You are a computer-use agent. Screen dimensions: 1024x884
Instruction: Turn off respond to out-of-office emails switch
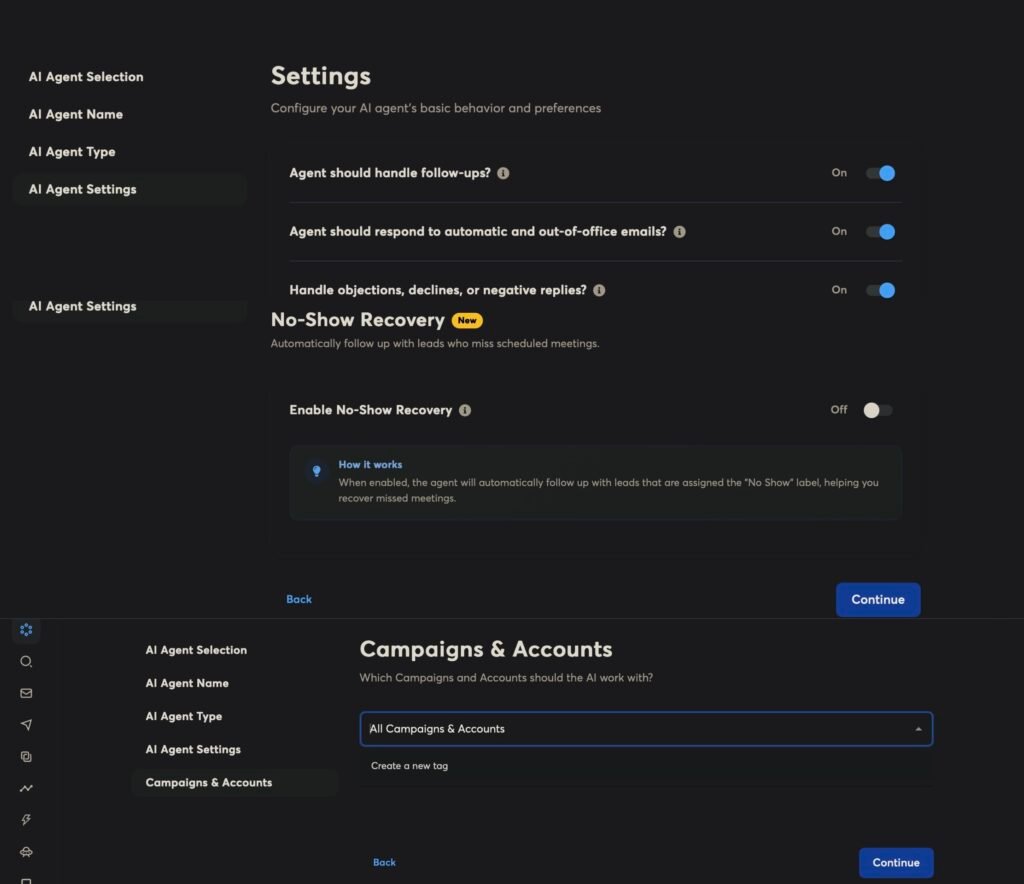pos(880,232)
